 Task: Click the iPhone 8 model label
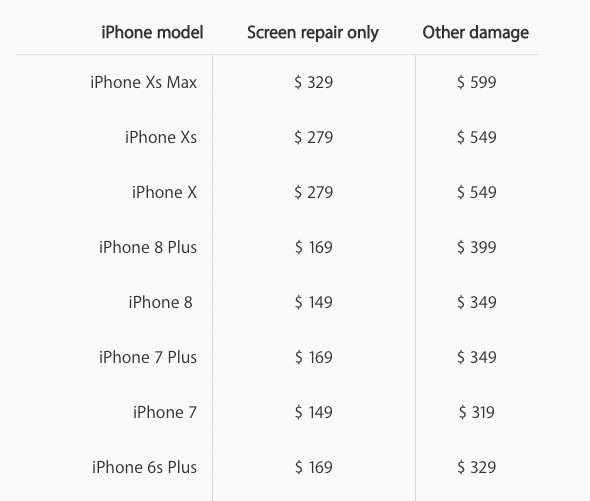point(160,302)
